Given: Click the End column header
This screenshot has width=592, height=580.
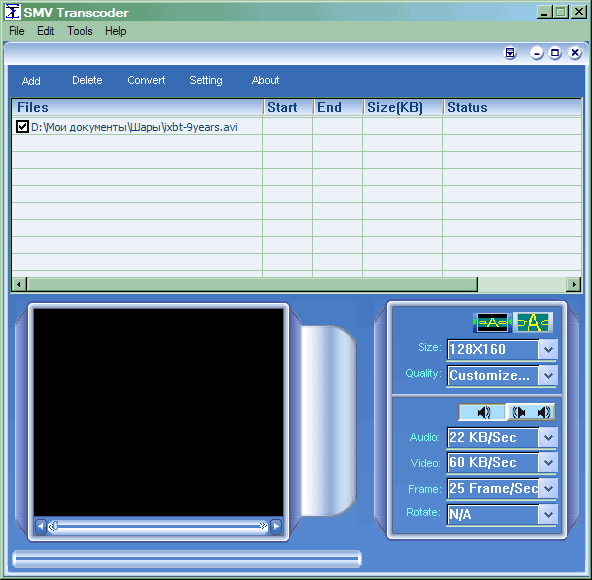Looking at the screenshot, I should tap(338, 107).
